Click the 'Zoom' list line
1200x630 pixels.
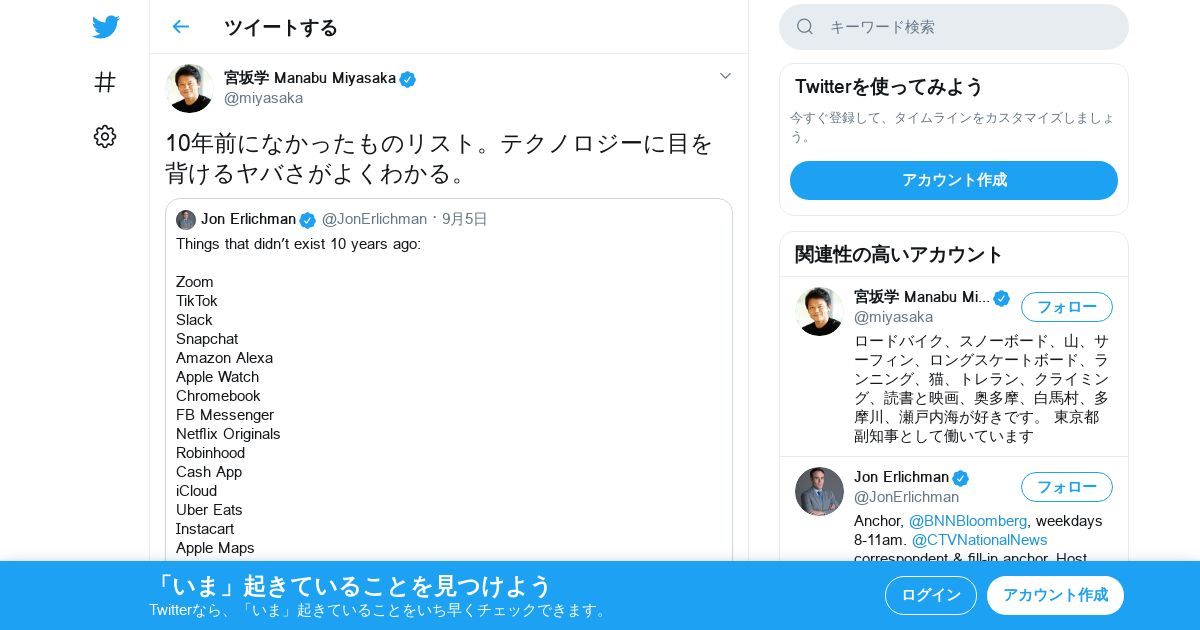(195, 282)
